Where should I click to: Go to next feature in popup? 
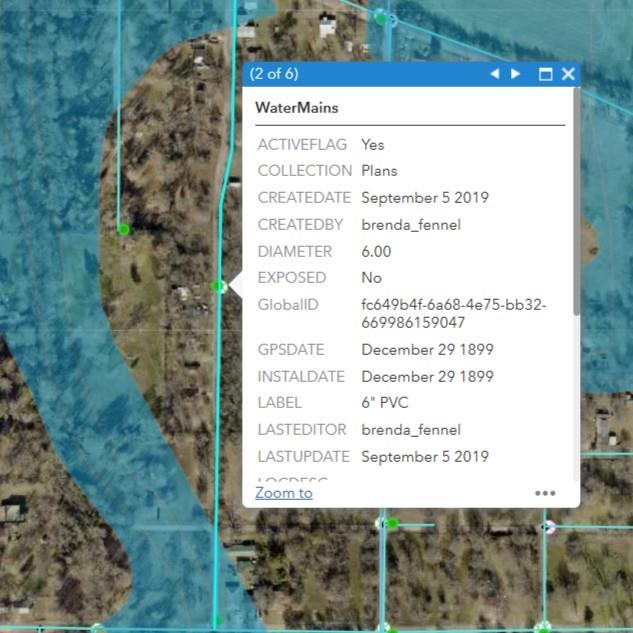[x=516, y=74]
